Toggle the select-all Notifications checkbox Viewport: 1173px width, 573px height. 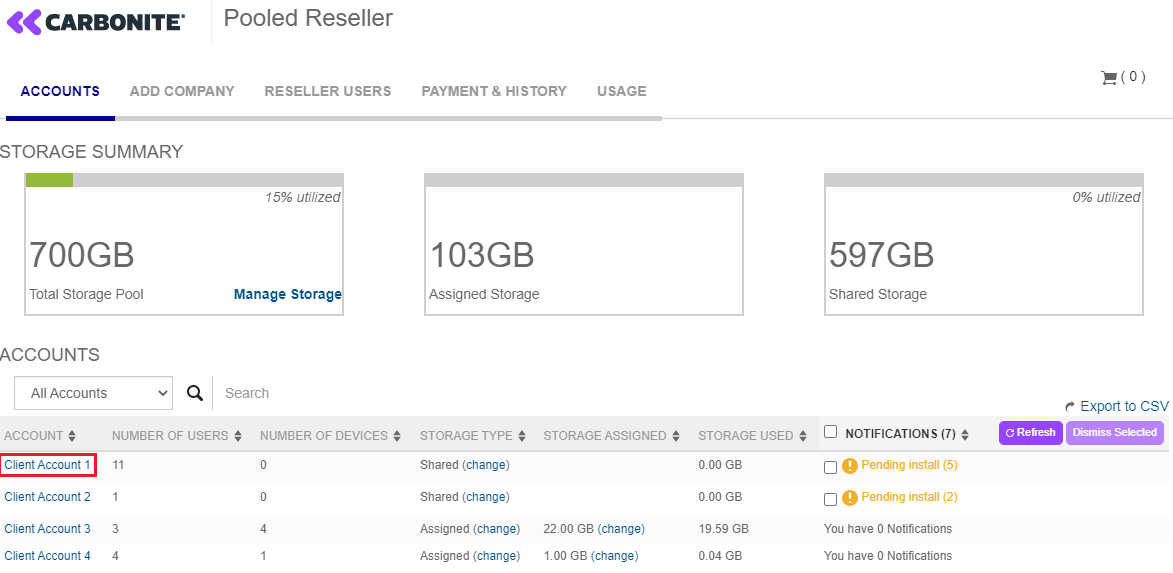830,432
